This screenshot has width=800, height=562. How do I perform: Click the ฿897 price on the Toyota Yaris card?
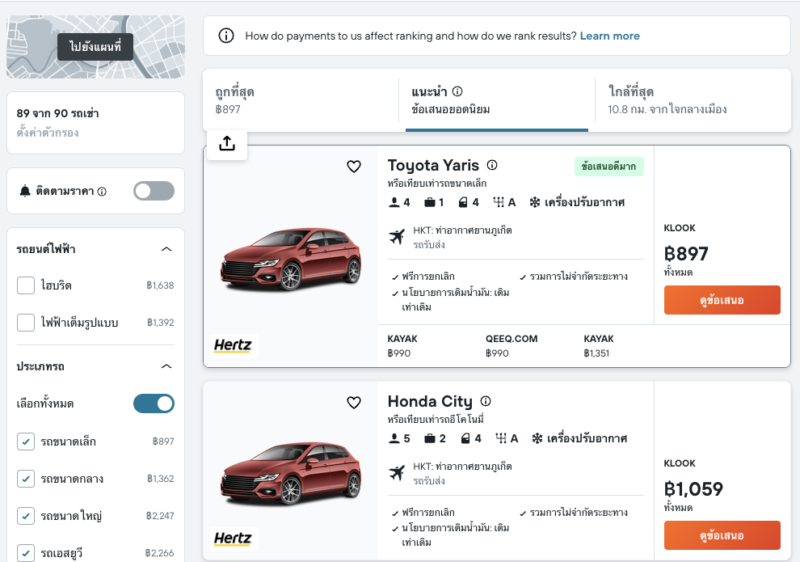click(x=686, y=253)
